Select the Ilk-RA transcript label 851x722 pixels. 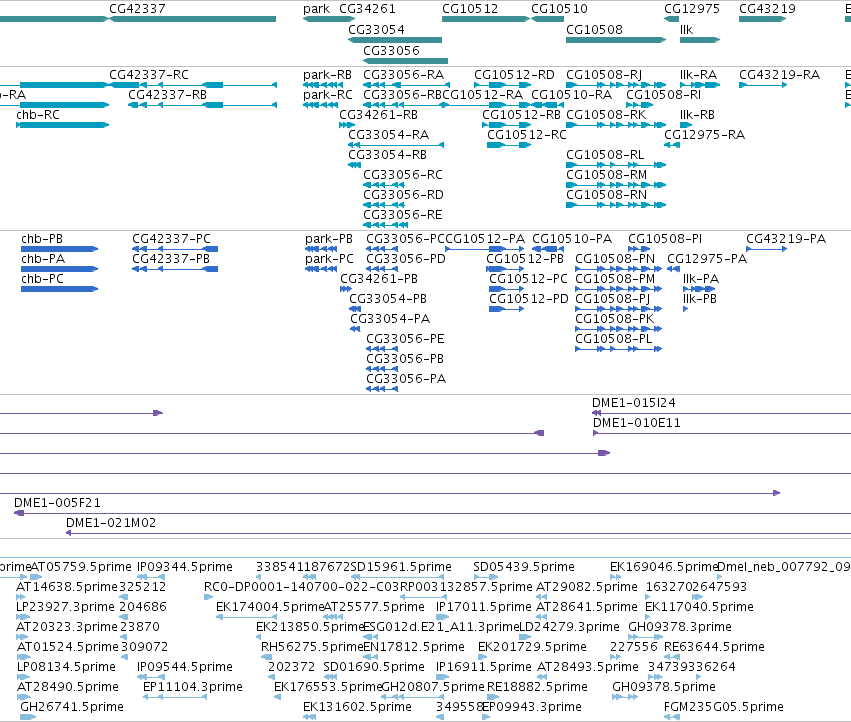point(698,74)
